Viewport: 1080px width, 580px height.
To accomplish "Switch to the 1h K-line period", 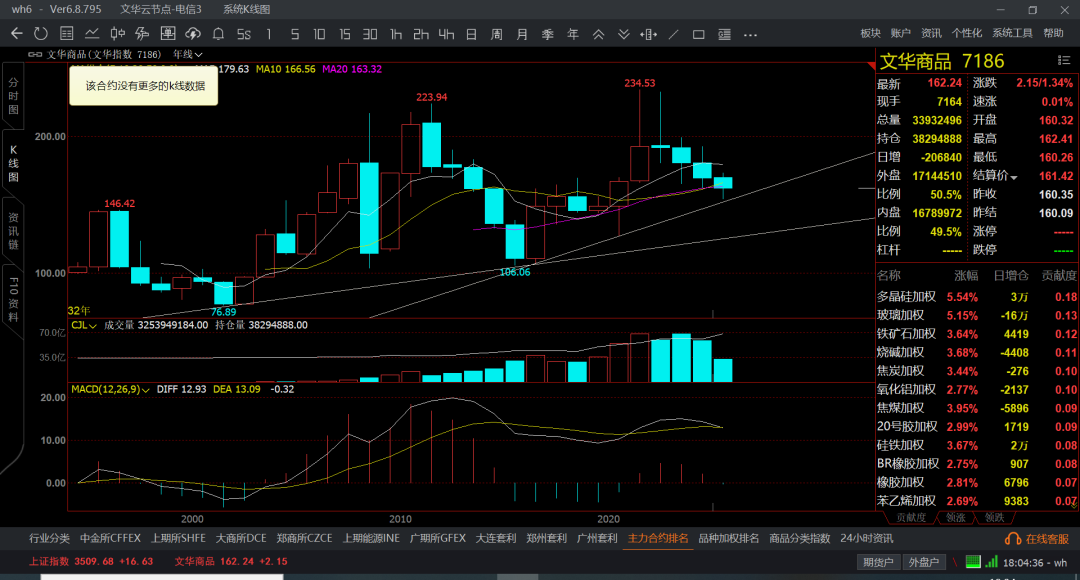I will pyautogui.click(x=395, y=34).
